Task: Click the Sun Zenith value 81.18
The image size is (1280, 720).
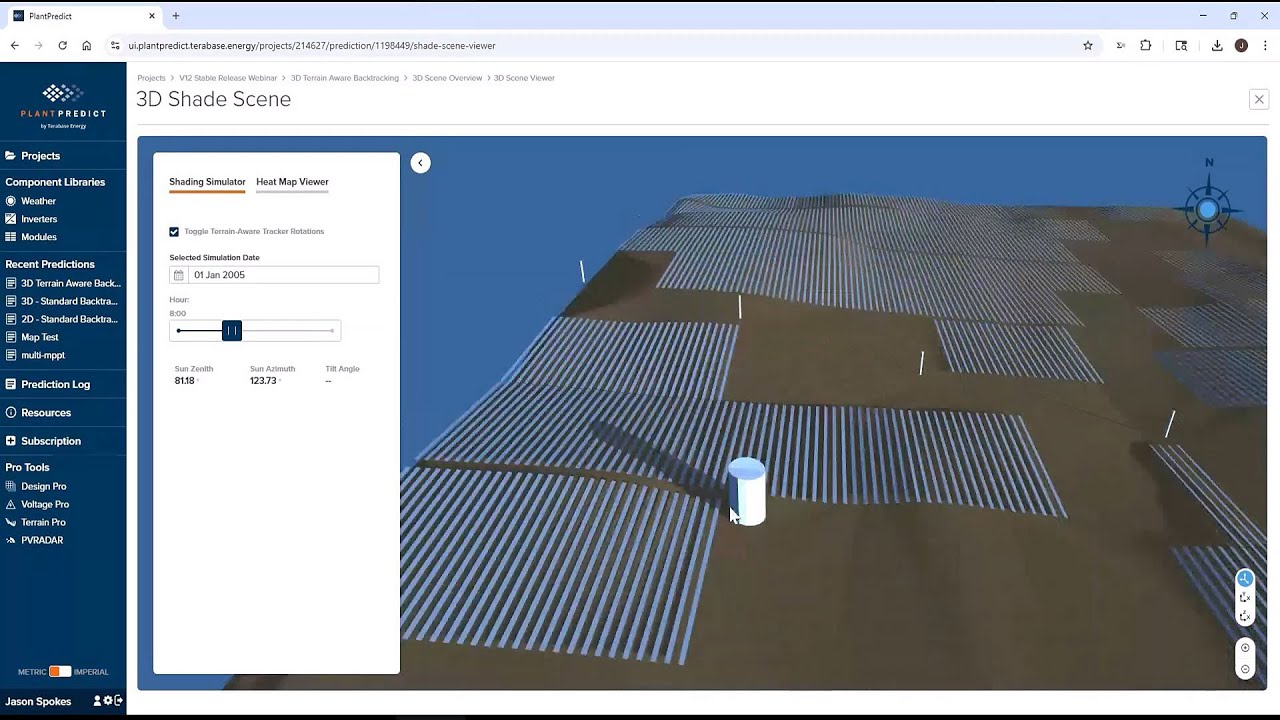Action: click(x=184, y=381)
